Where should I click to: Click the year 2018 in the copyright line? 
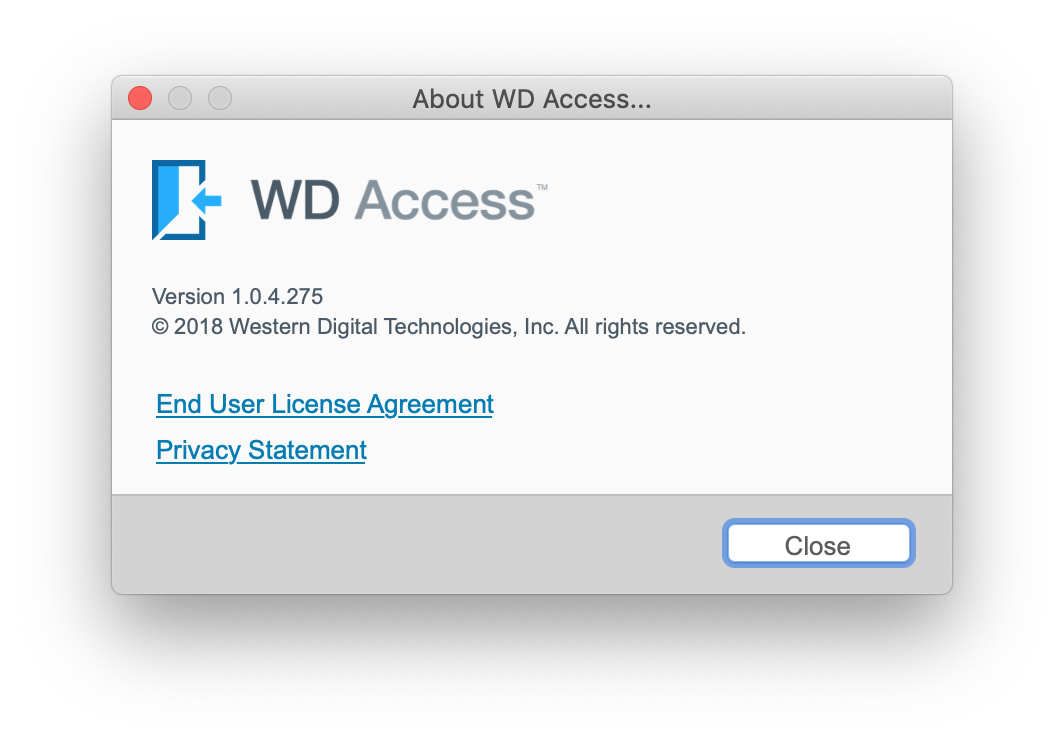coord(198,327)
